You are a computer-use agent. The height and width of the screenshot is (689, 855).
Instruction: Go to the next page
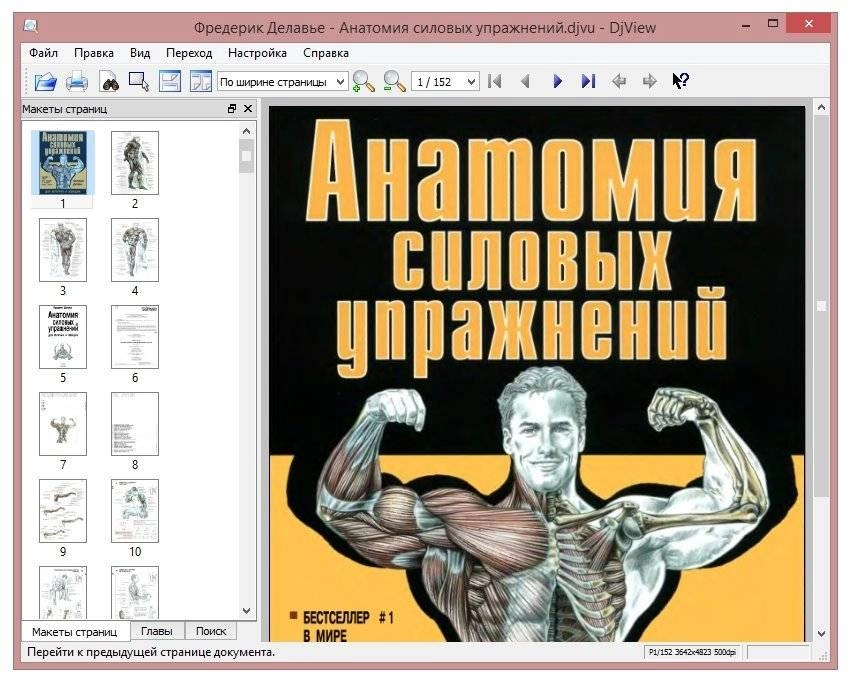coord(557,82)
